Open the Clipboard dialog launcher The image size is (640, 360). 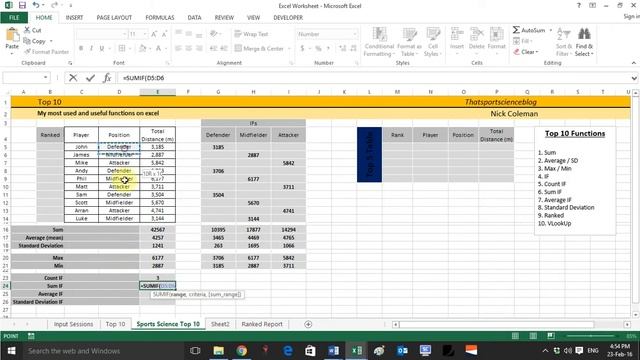point(70,63)
